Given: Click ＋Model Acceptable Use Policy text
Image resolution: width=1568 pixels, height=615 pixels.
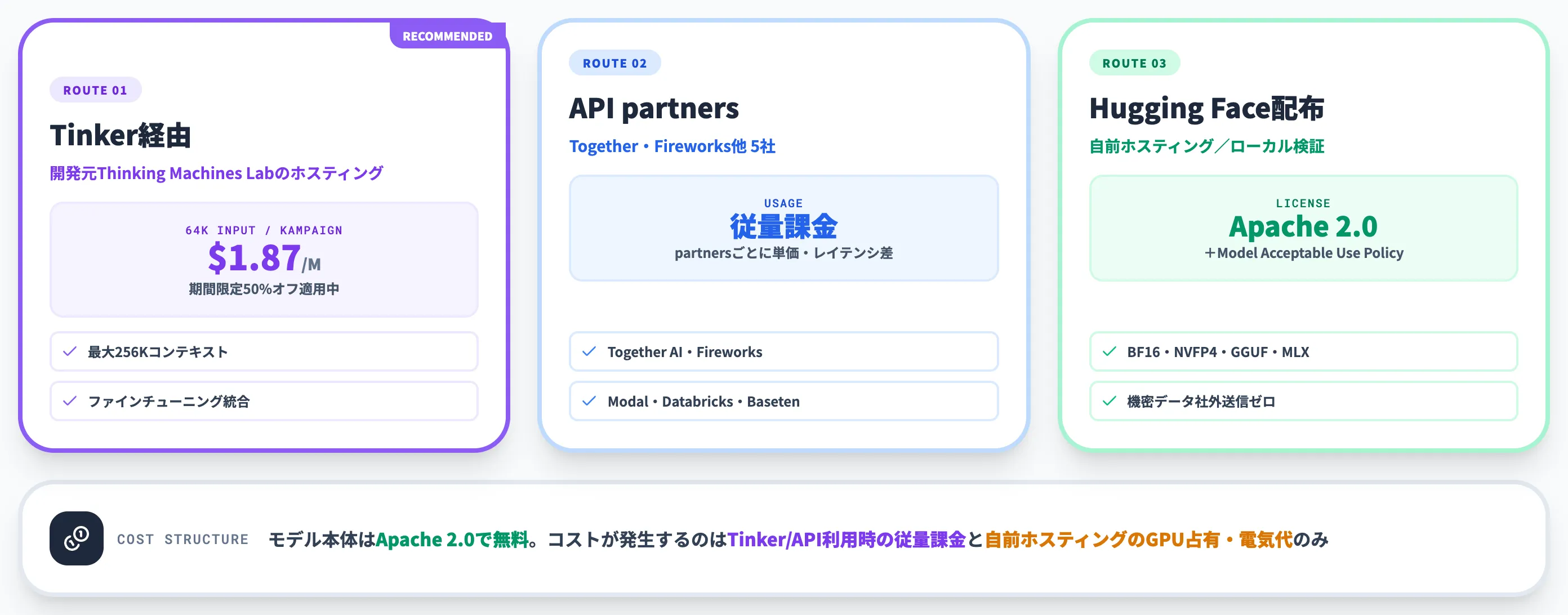Looking at the screenshot, I should (1303, 253).
